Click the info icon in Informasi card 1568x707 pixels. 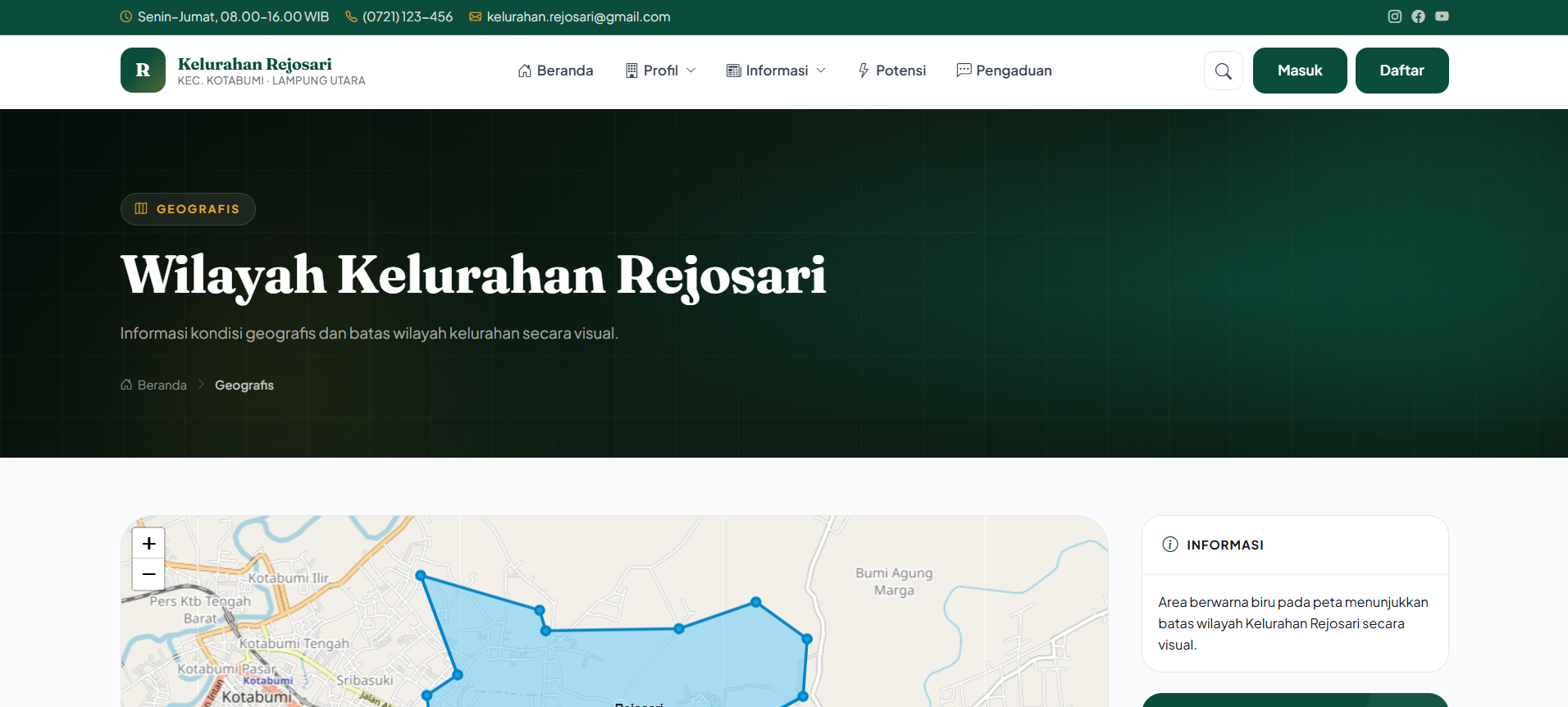click(x=1170, y=545)
